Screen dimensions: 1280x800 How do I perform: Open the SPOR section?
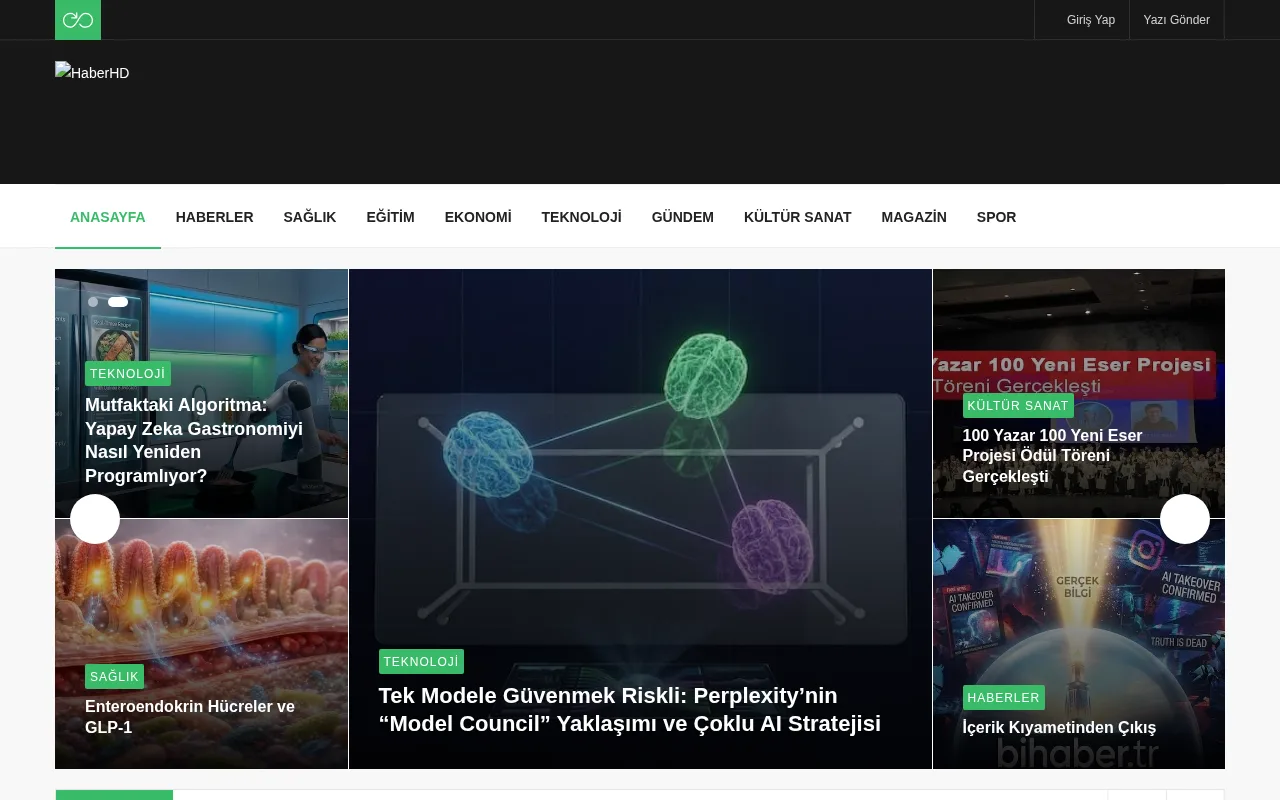click(996, 217)
